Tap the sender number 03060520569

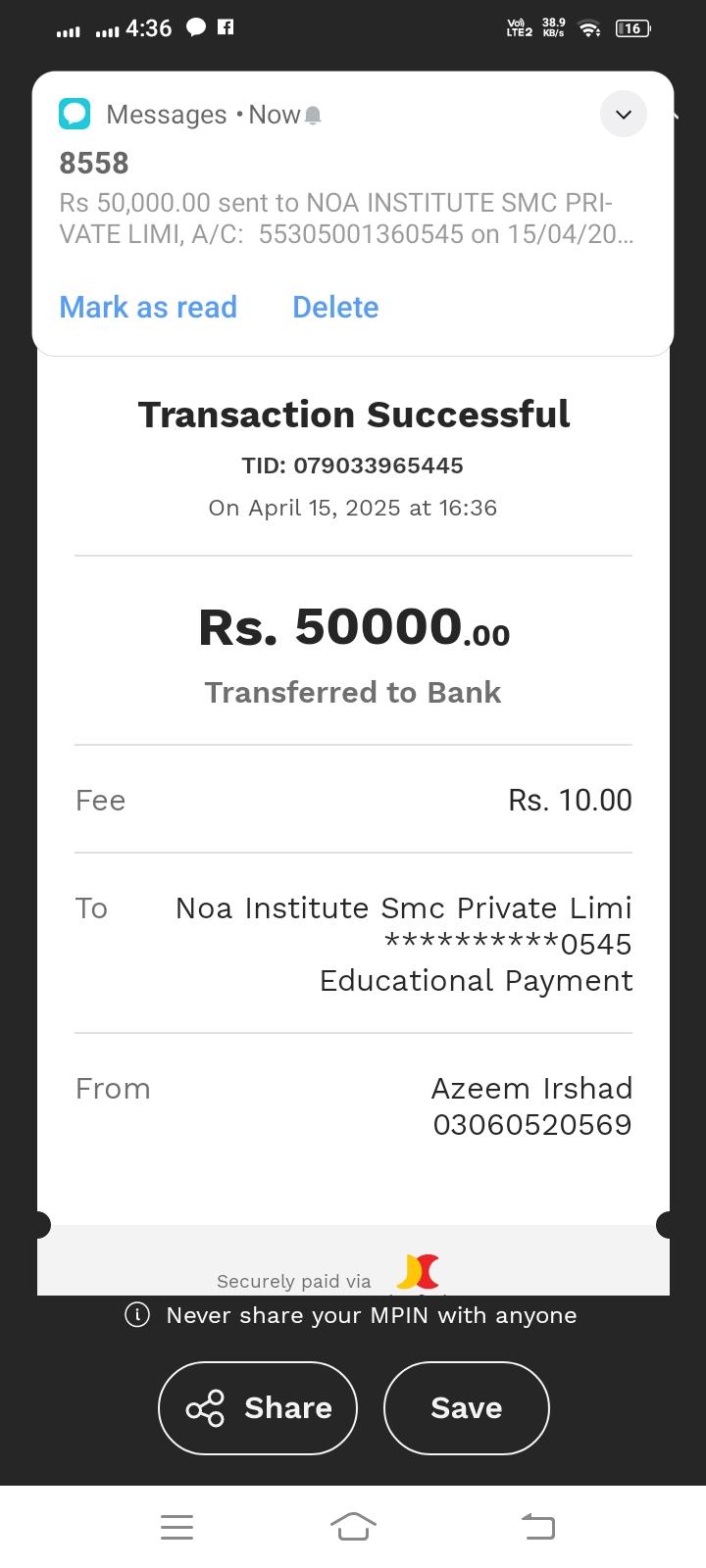[532, 1124]
